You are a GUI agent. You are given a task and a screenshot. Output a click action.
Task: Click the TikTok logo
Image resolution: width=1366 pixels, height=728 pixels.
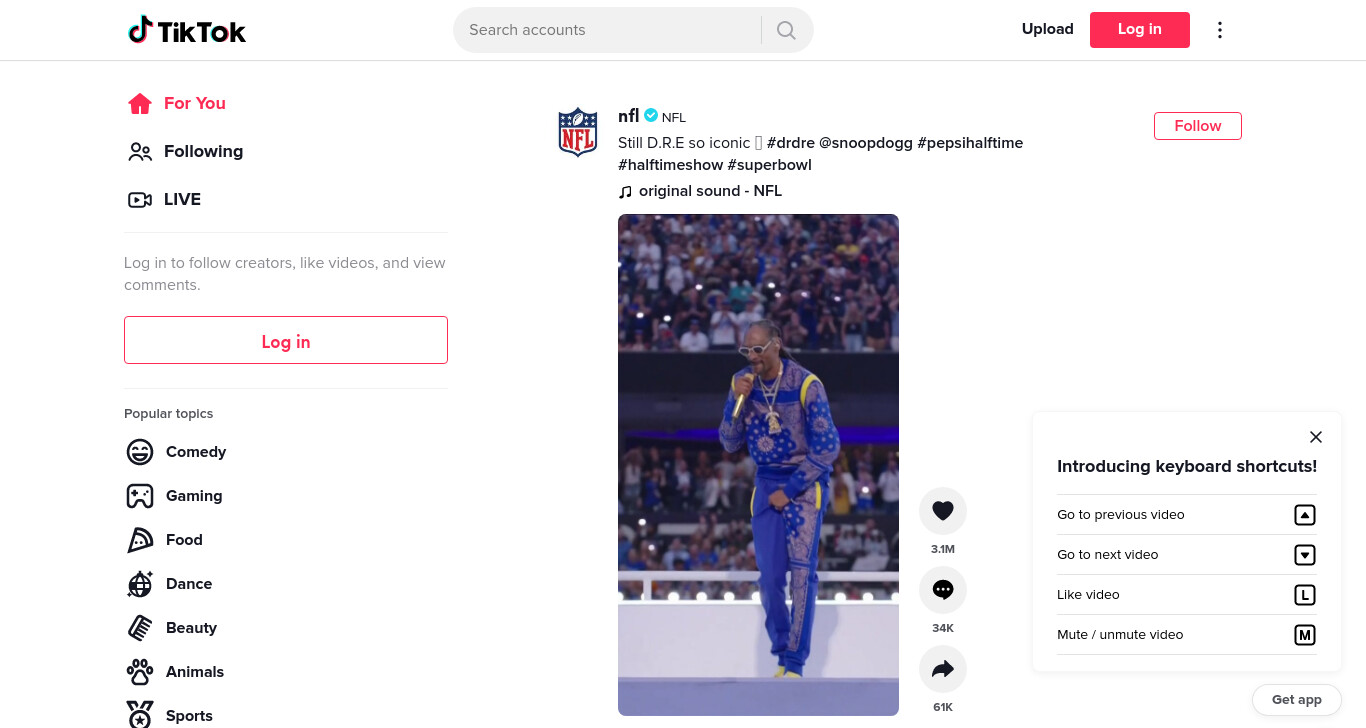[x=187, y=30]
